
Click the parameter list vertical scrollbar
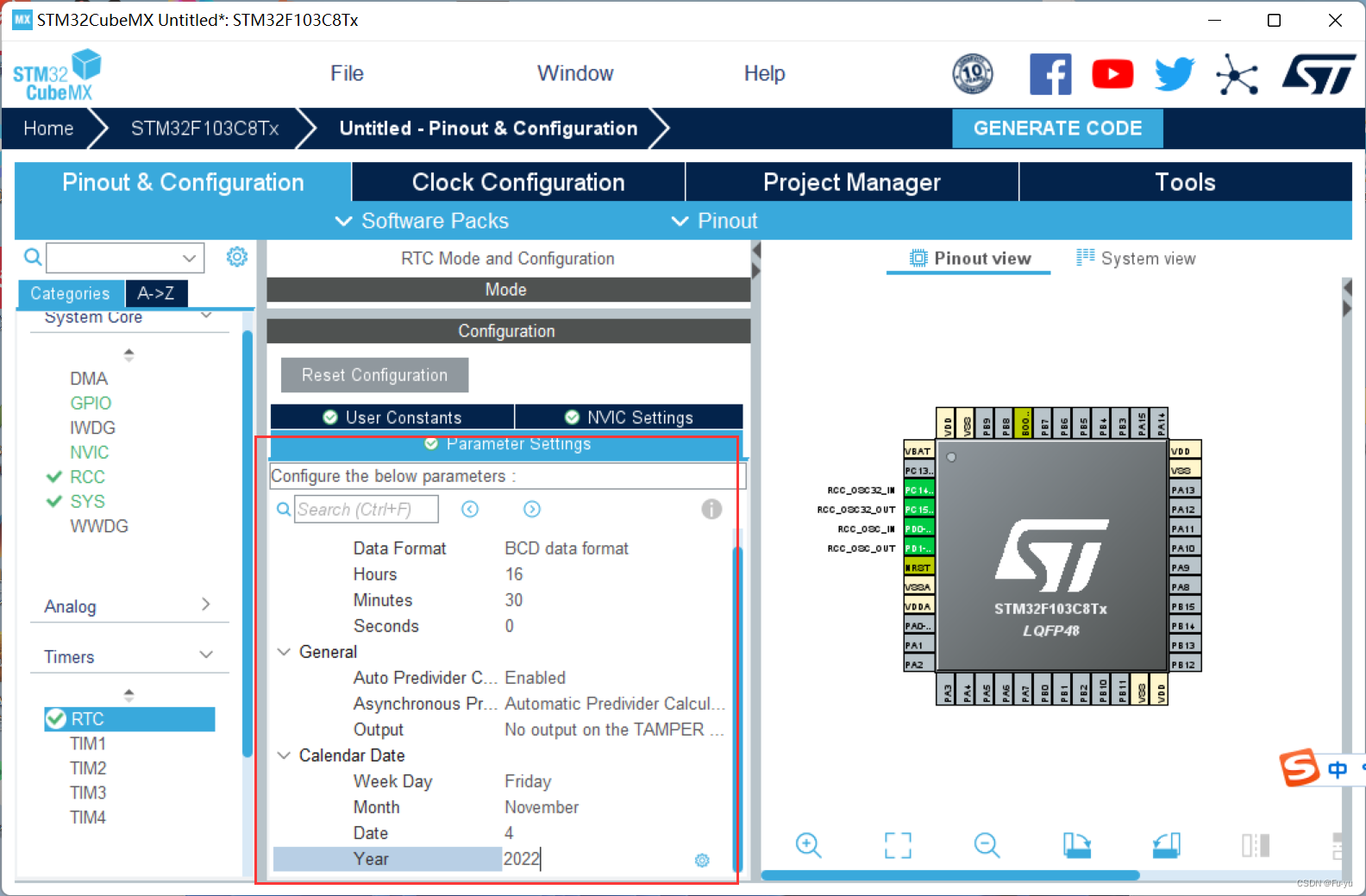pyautogui.click(x=736, y=707)
